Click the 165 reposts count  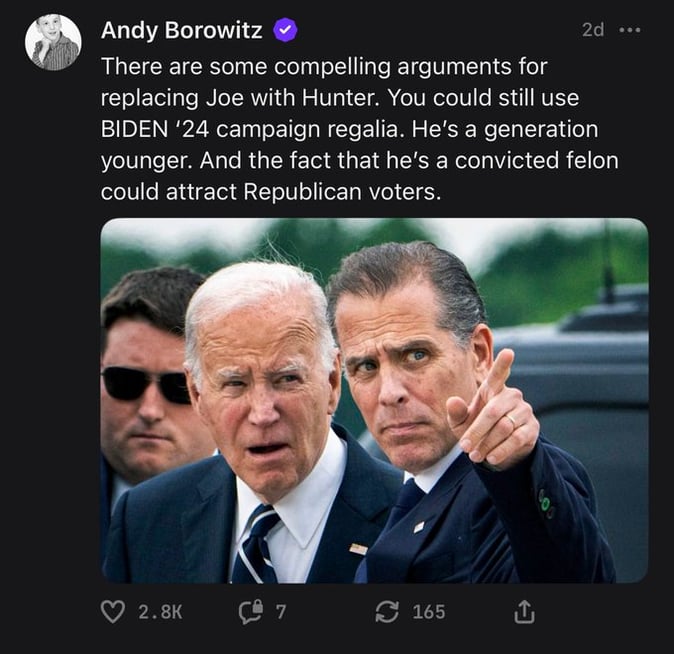pyautogui.click(x=429, y=611)
